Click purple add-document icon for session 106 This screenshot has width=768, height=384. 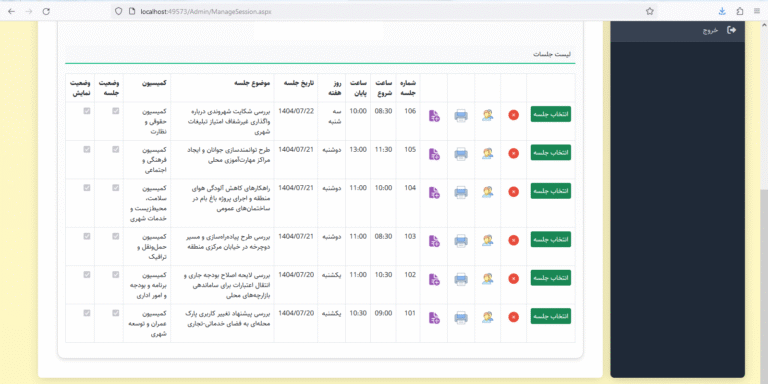point(434,116)
